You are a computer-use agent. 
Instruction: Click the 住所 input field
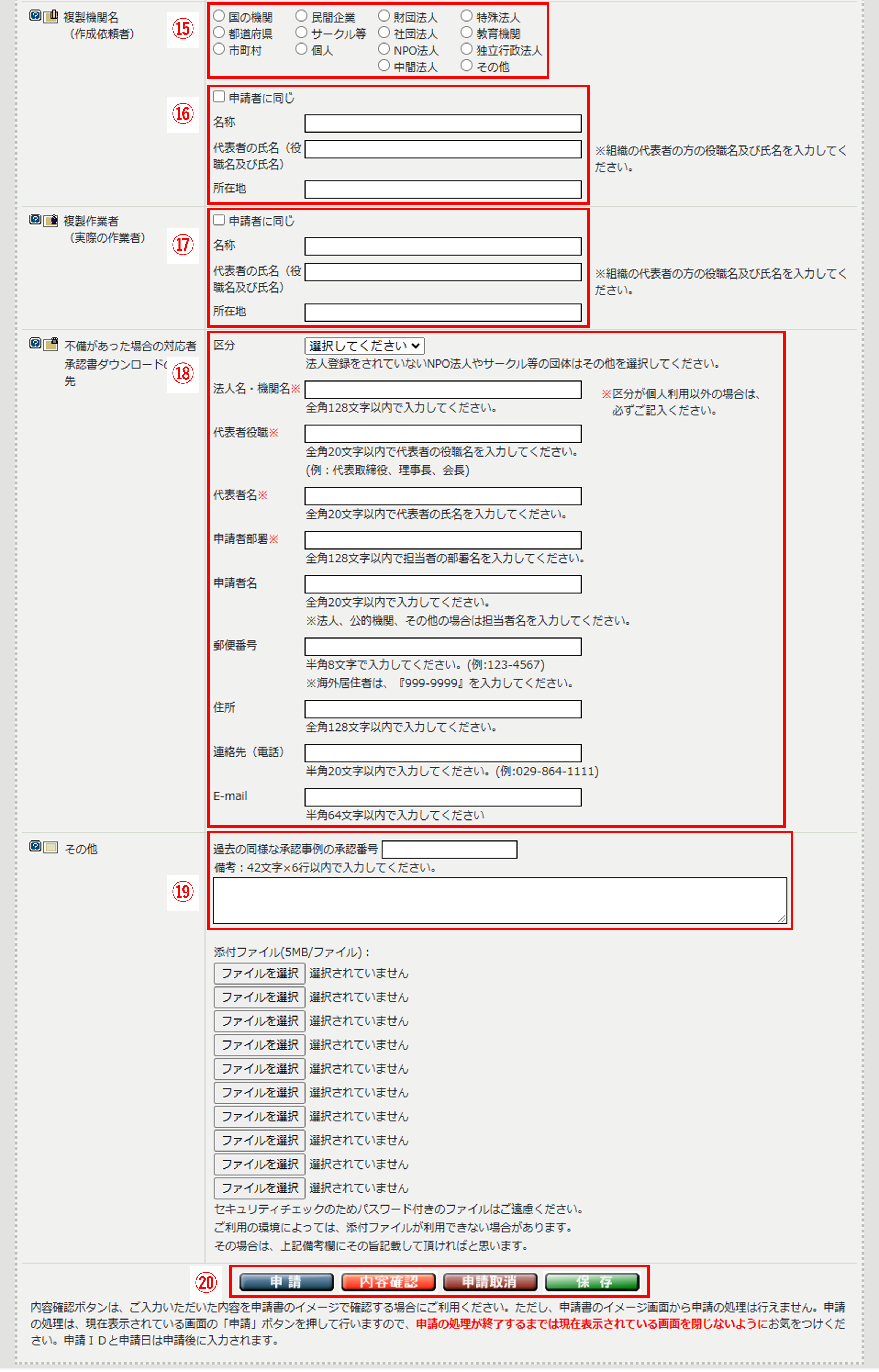click(443, 710)
